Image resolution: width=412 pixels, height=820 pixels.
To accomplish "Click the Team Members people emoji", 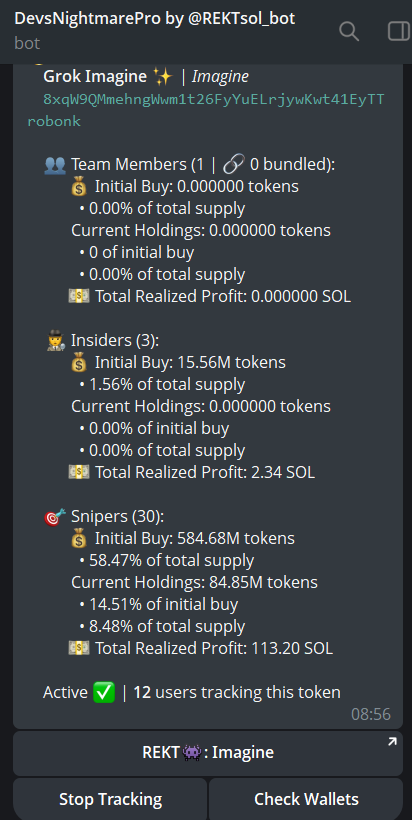I will click(x=55, y=165).
